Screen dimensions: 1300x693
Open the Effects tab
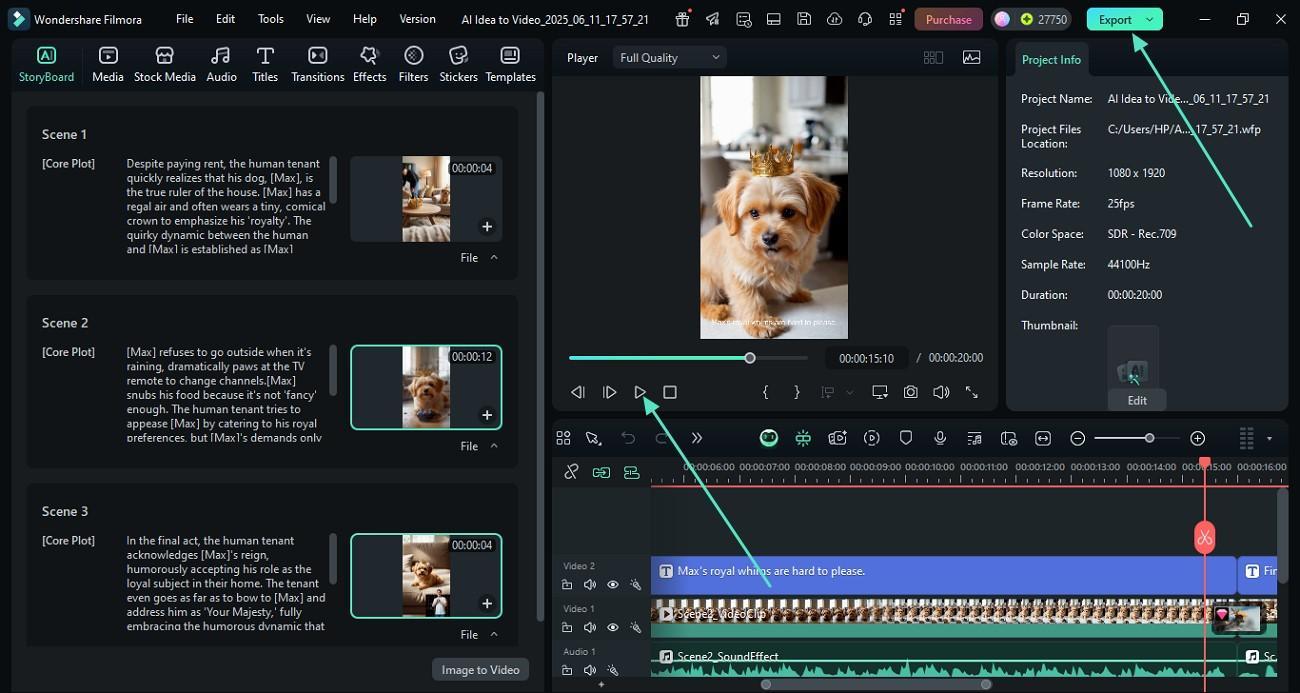(369, 64)
